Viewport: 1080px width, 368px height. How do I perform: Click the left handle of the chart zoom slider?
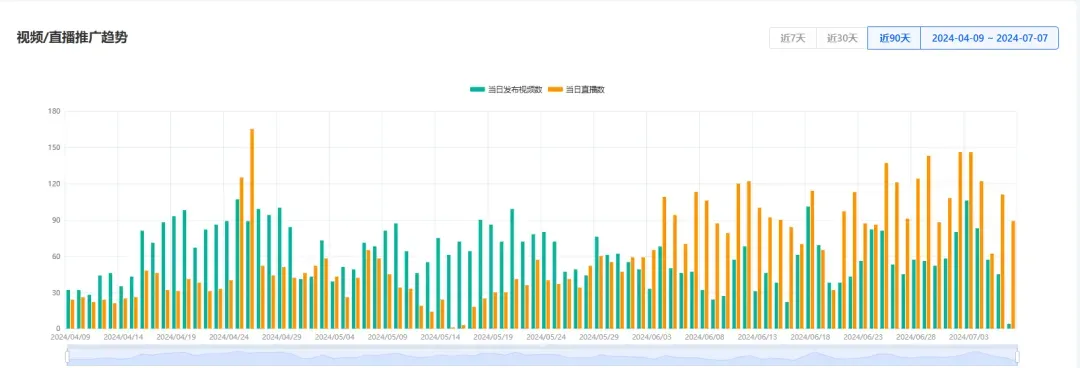click(x=68, y=356)
